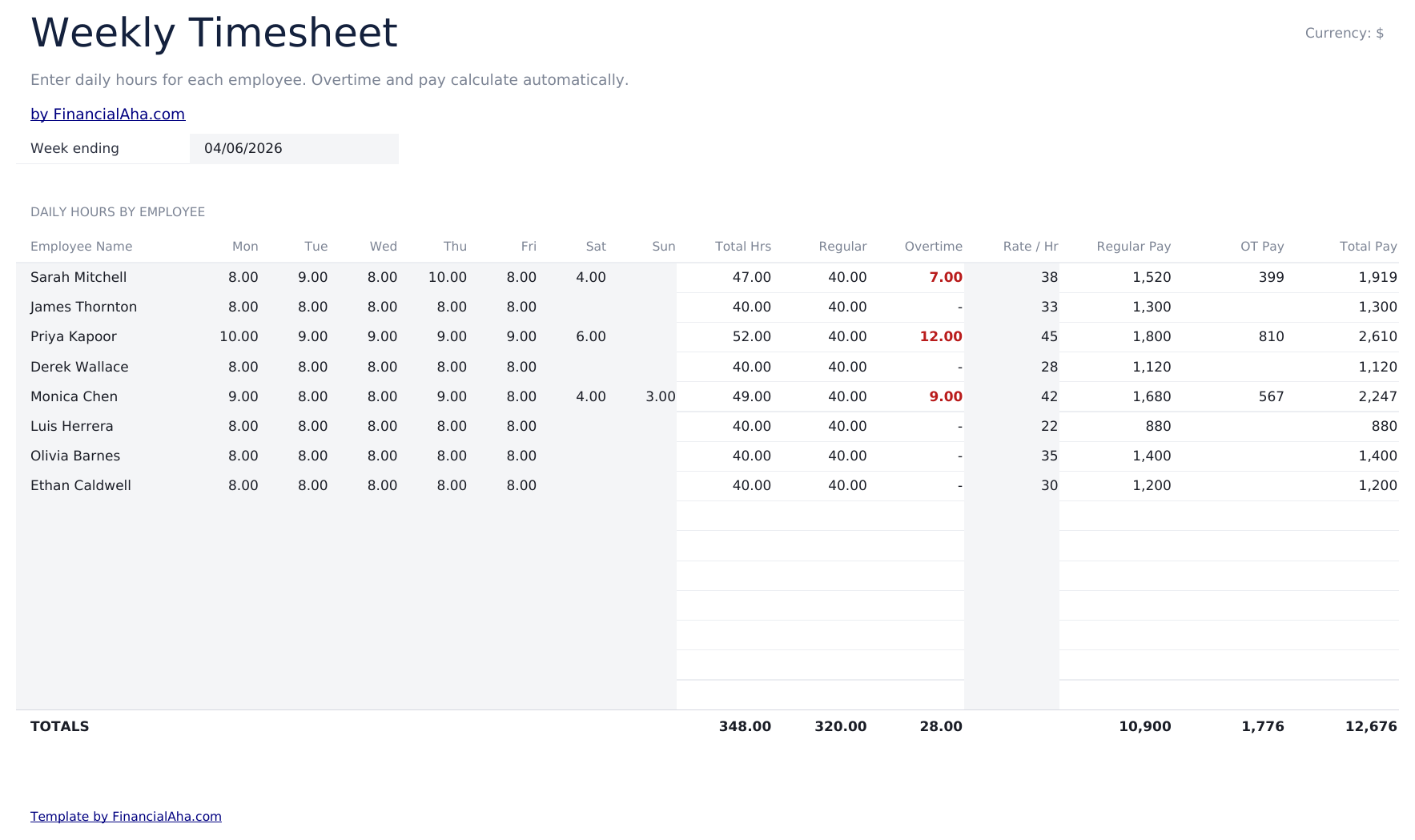Viewport: 1415px width, 840px height.
Task: Edit James Thornton's hourly rate 33
Action: coord(1049,307)
